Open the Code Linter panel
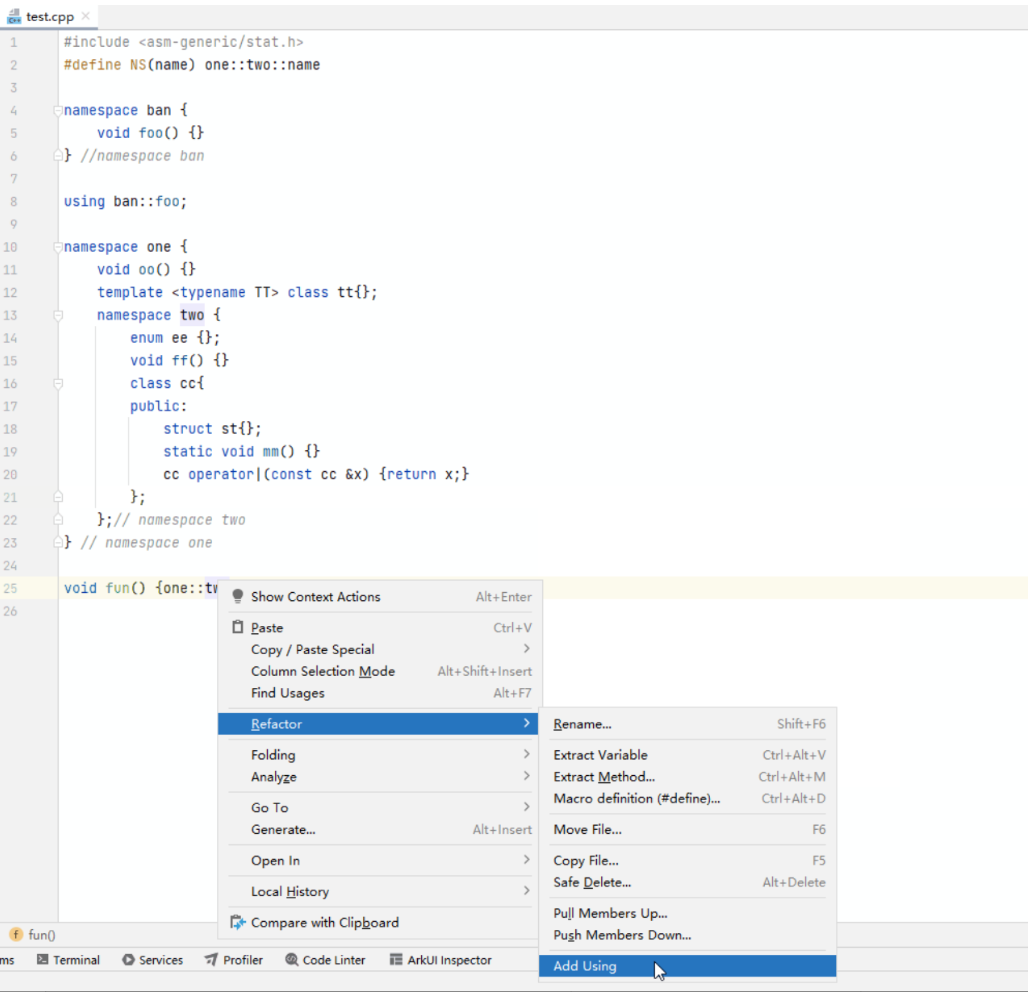 click(325, 960)
